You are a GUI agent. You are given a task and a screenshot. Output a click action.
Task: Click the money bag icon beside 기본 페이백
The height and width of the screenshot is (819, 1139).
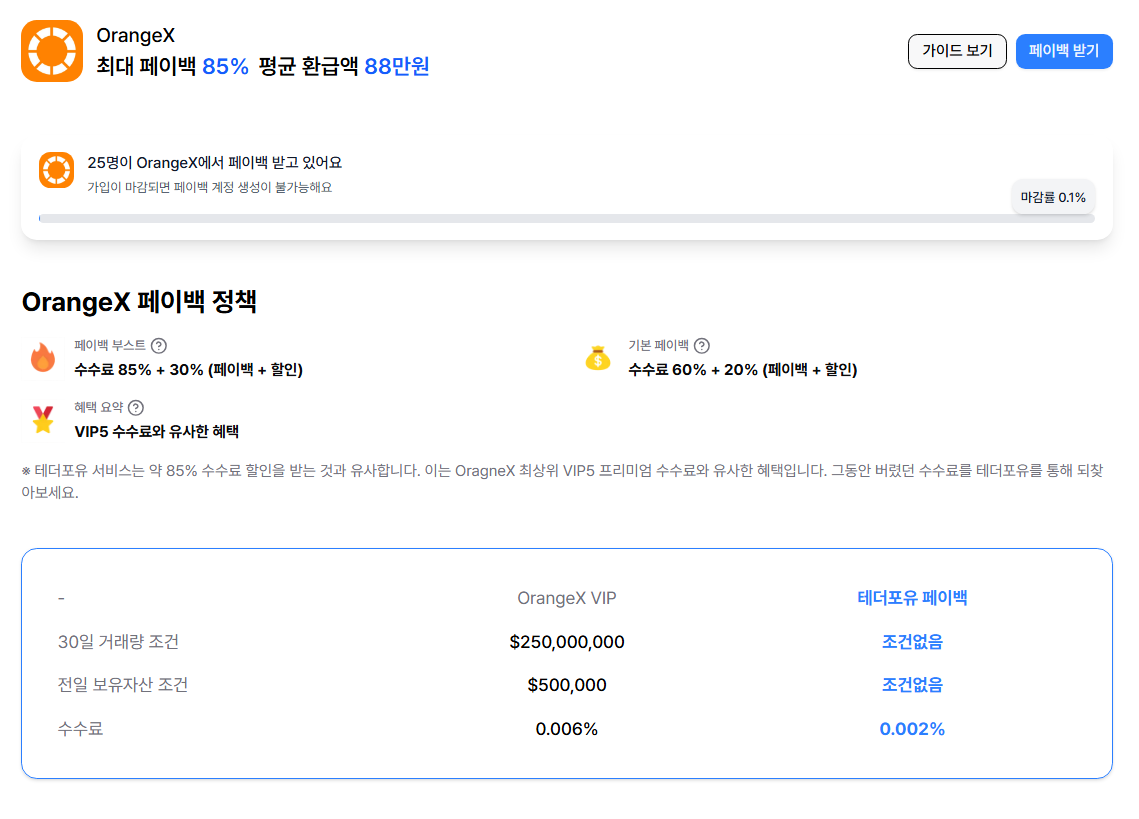click(x=598, y=358)
